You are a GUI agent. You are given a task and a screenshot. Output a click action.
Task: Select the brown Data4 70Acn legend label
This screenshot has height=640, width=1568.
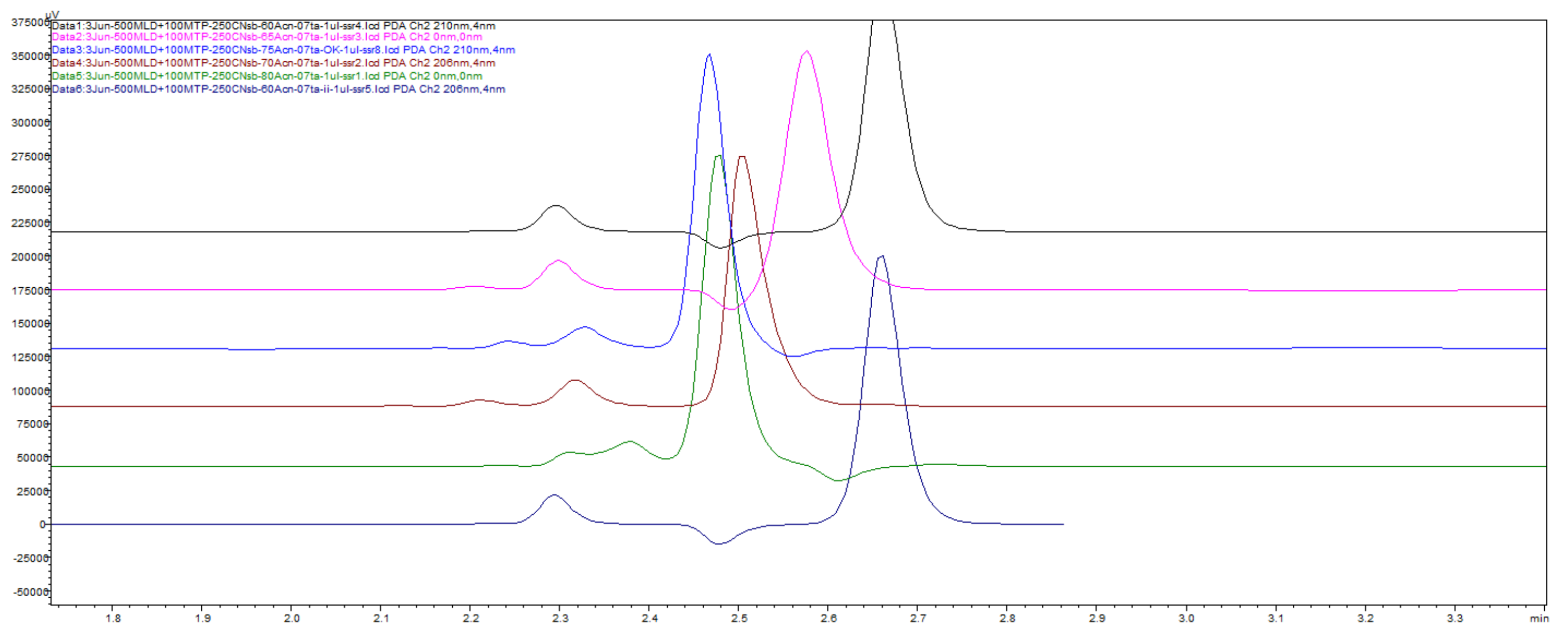pyautogui.click(x=273, y=63)
